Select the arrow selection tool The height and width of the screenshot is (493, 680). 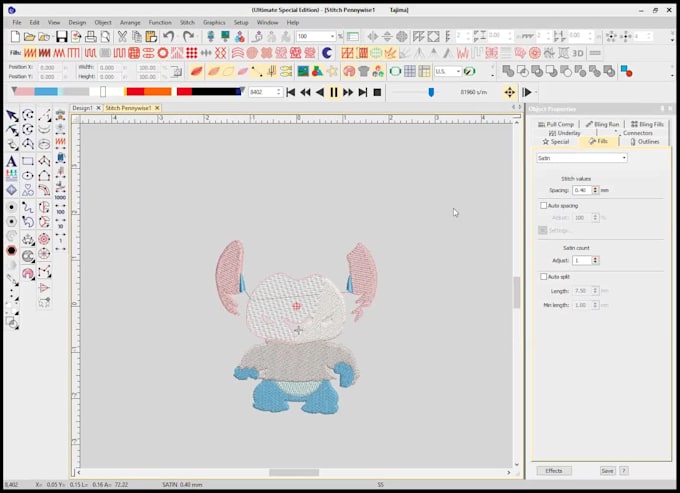pyautogui.click(x=12, y=115)
